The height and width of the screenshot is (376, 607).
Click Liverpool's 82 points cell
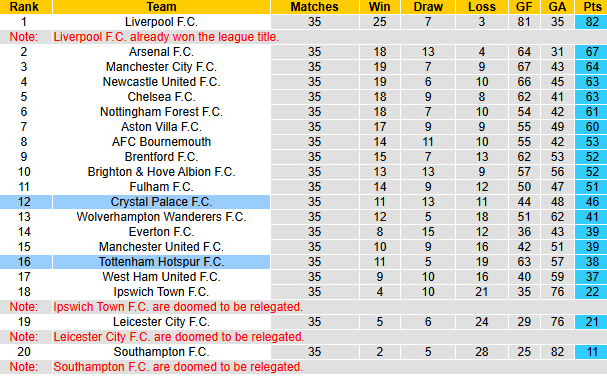pos(591,22)
